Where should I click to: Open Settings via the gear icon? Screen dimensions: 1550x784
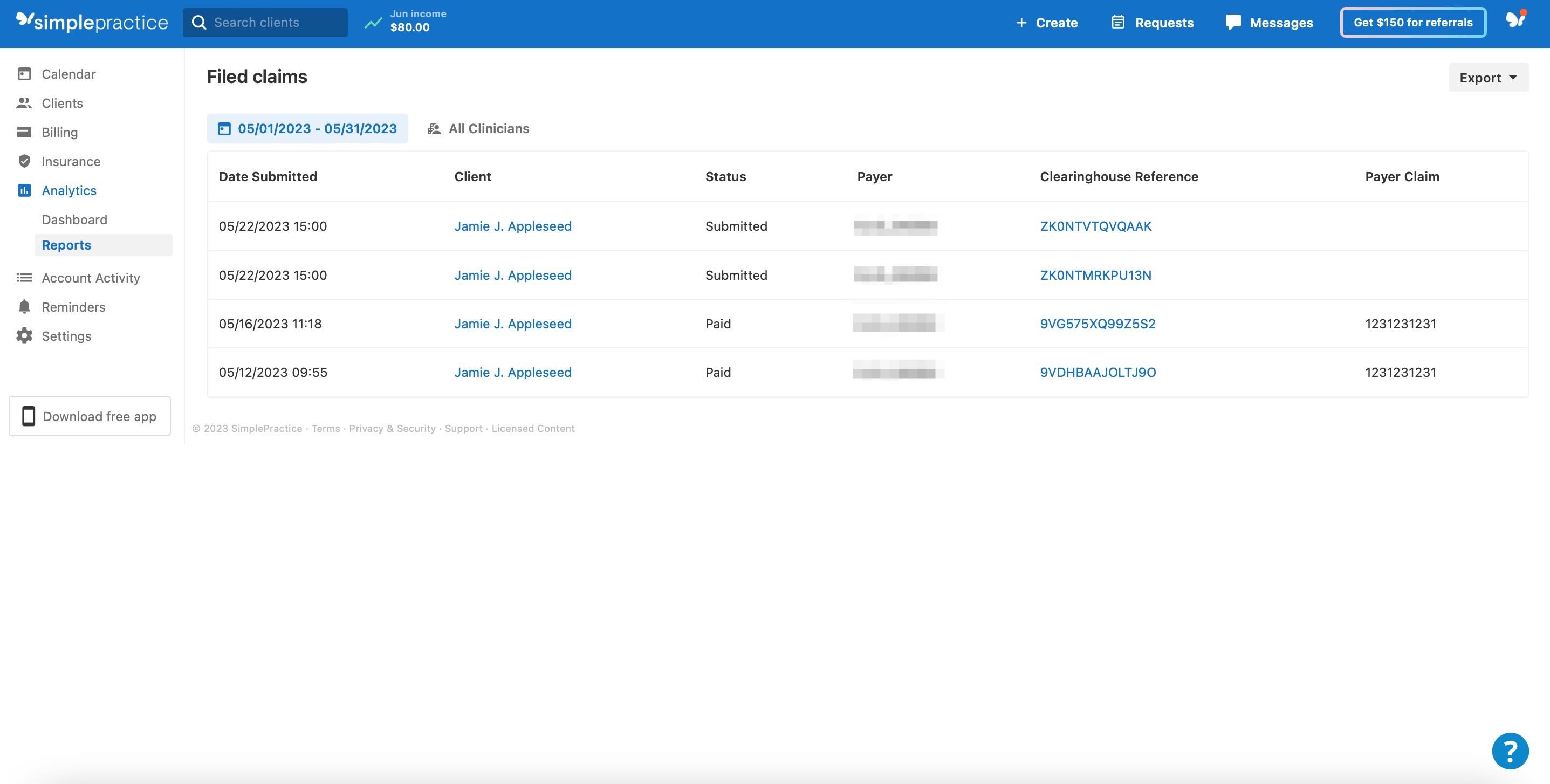(x=24, y=336)
